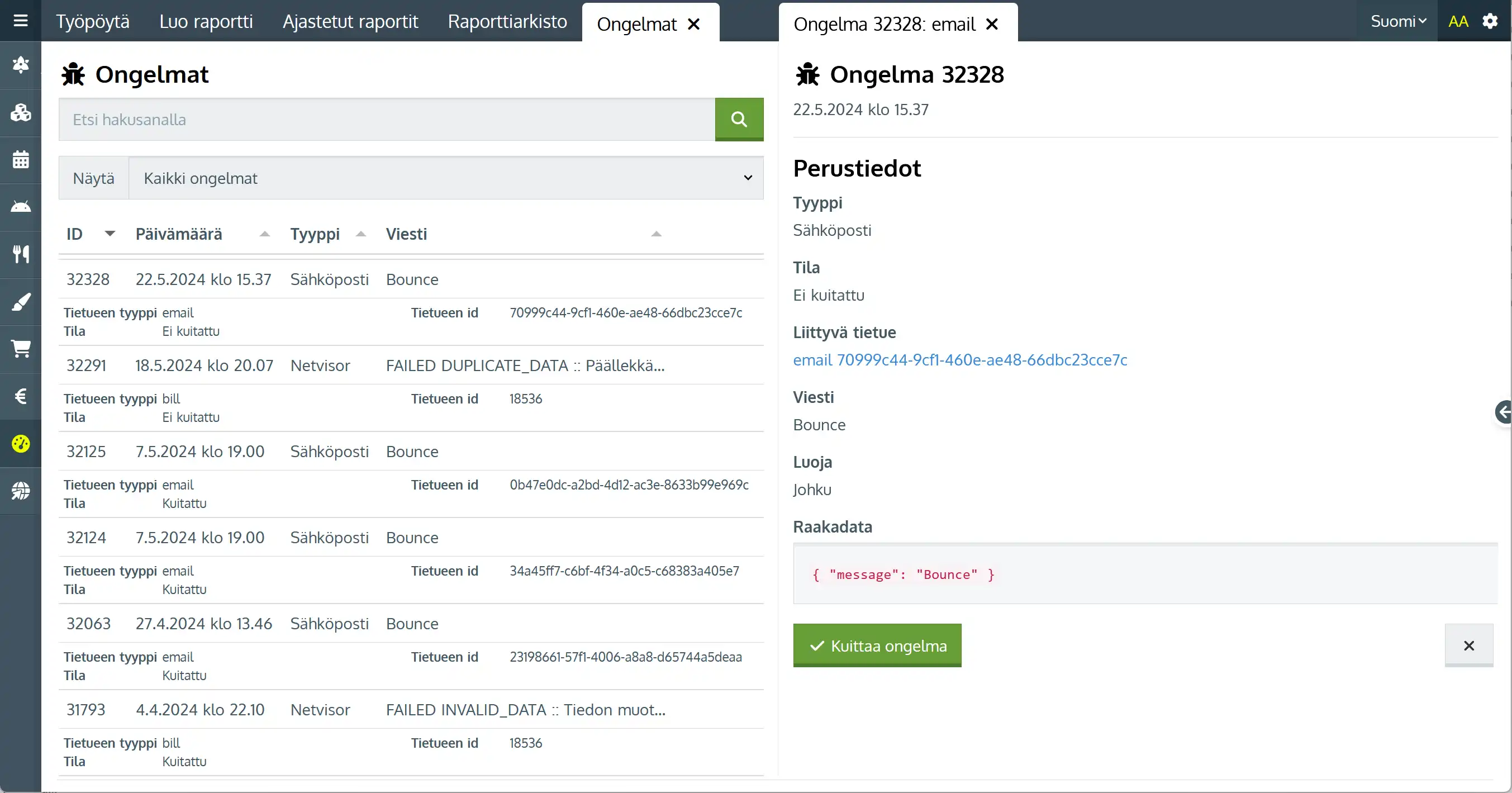
Task: Open the linked email record link
Action: [x=960, y=360]
